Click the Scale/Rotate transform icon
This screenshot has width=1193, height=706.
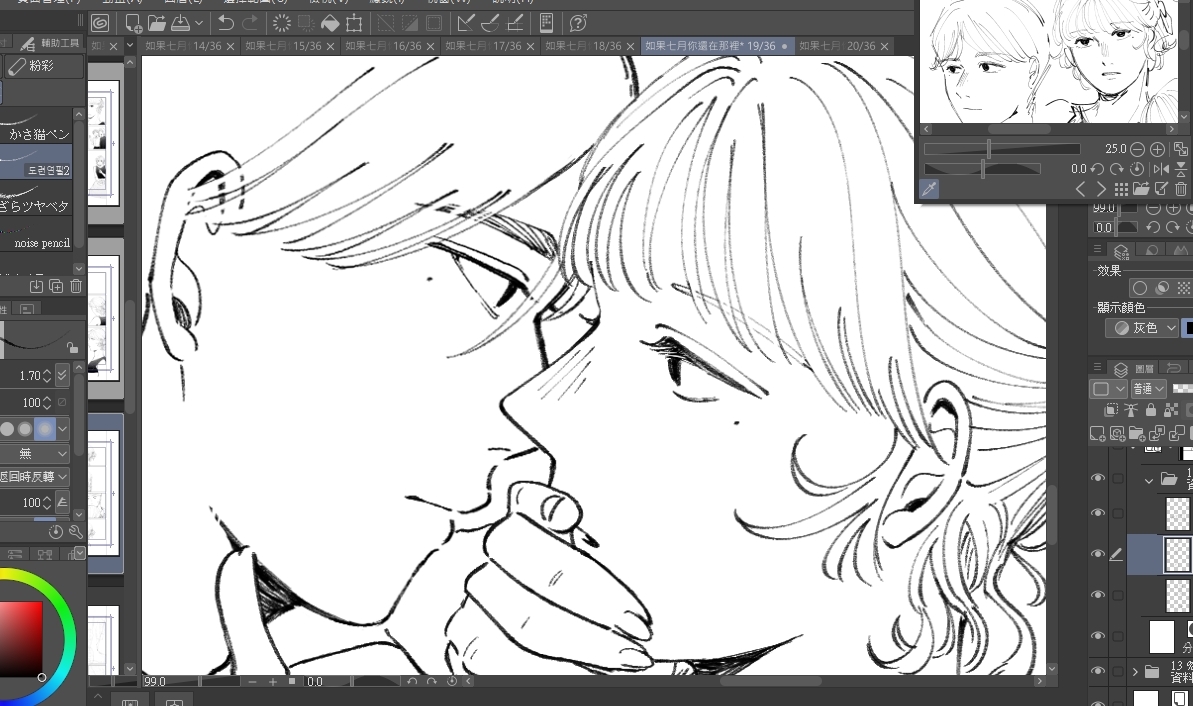click(x=354, y=24)
